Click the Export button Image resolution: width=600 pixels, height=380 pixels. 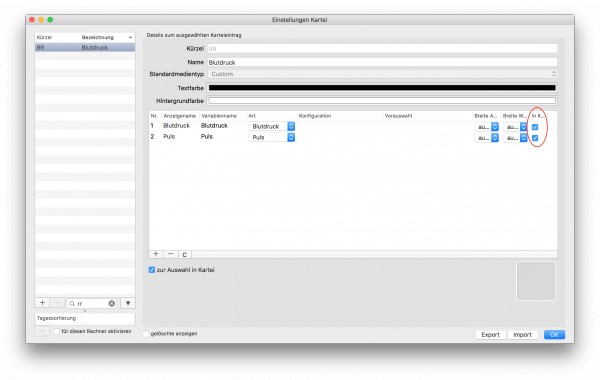point(491,334)
